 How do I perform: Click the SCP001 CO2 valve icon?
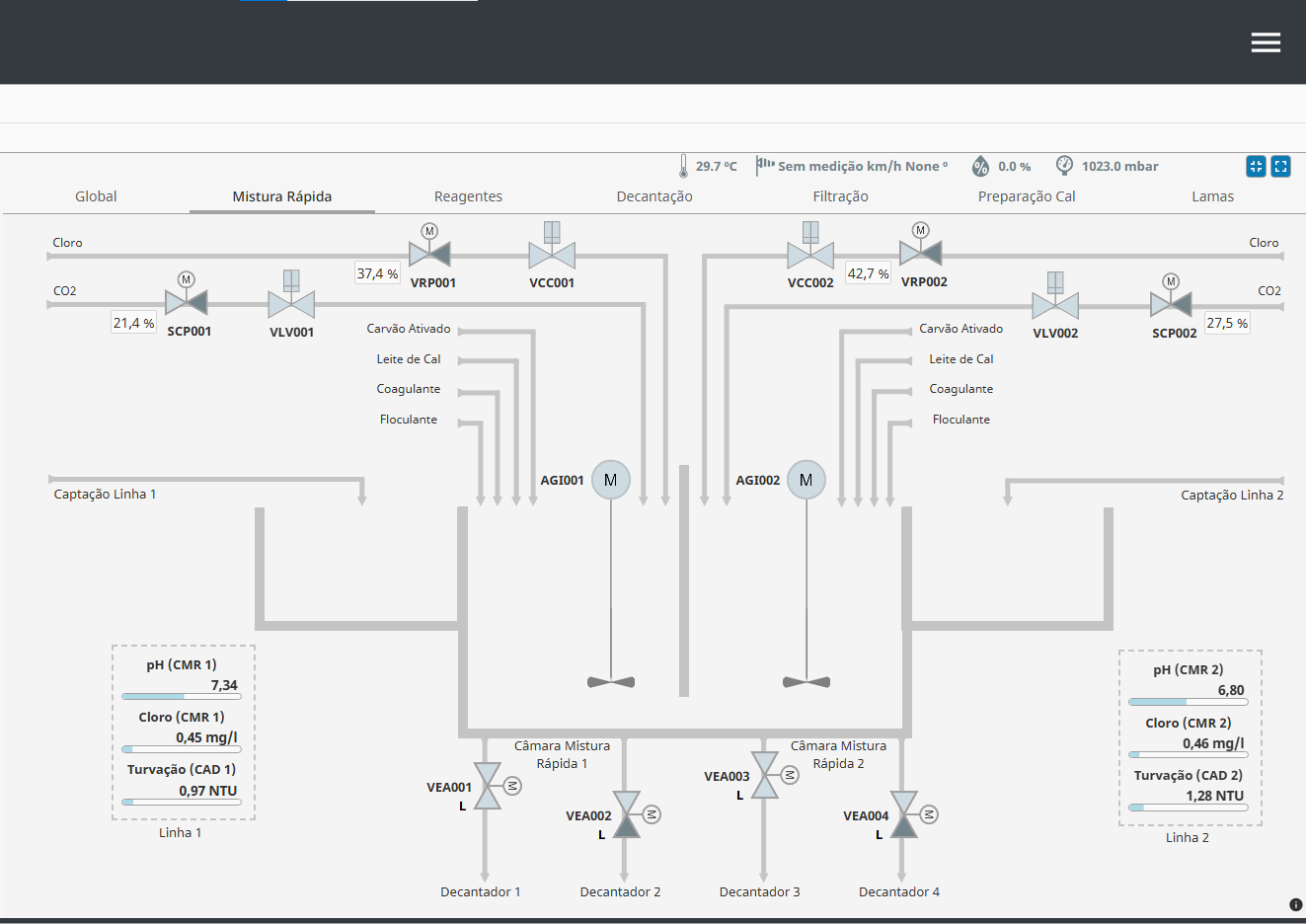[x=187, y=302]
